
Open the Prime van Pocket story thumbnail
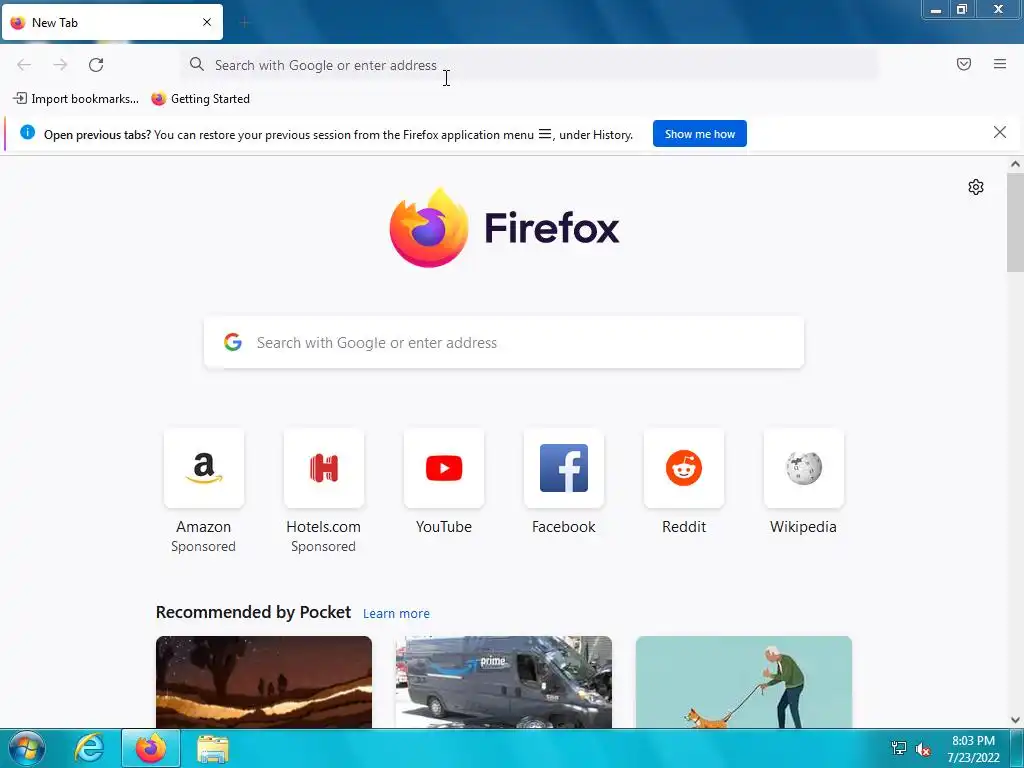(504, 682)
